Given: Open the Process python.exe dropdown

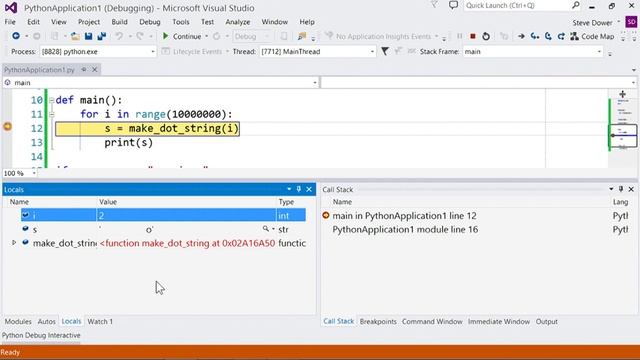Looking at the screenshot, I should click(153, 52).
